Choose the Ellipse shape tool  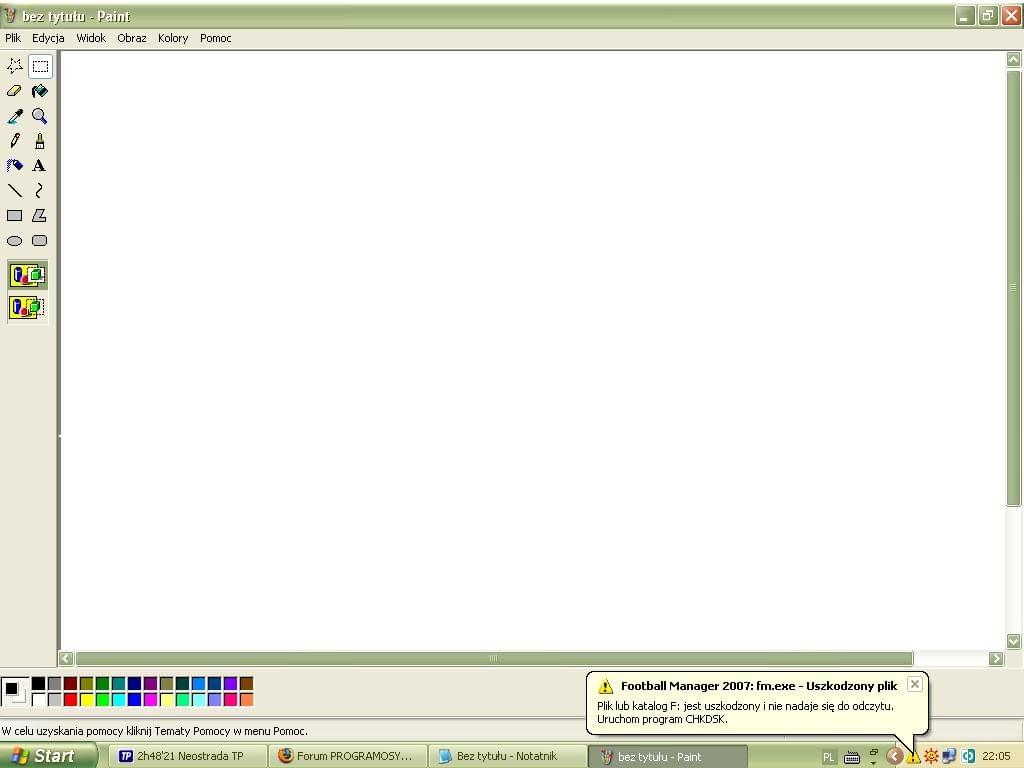tap(15, 241)
